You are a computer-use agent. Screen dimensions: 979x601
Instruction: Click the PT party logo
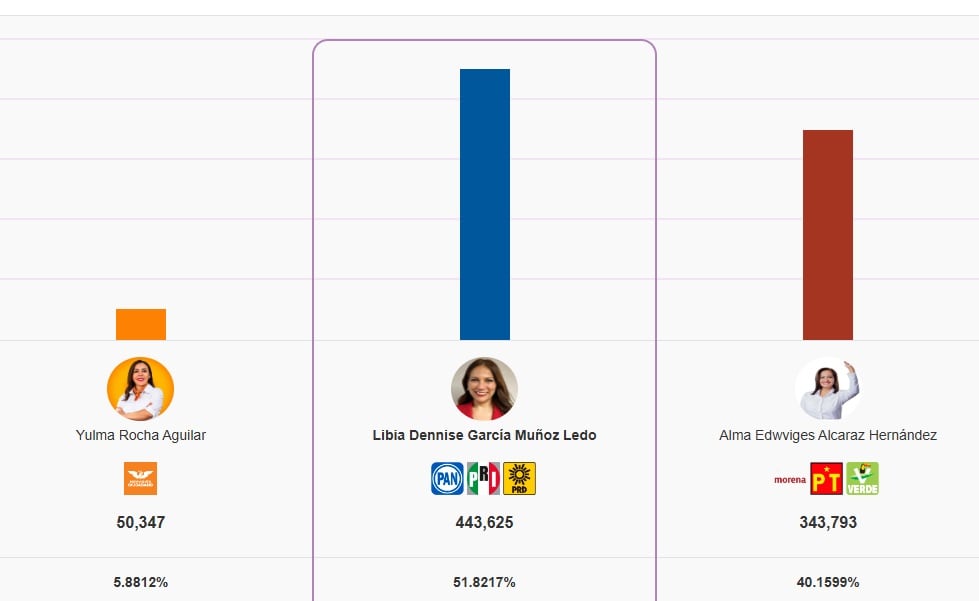(826, 478)
